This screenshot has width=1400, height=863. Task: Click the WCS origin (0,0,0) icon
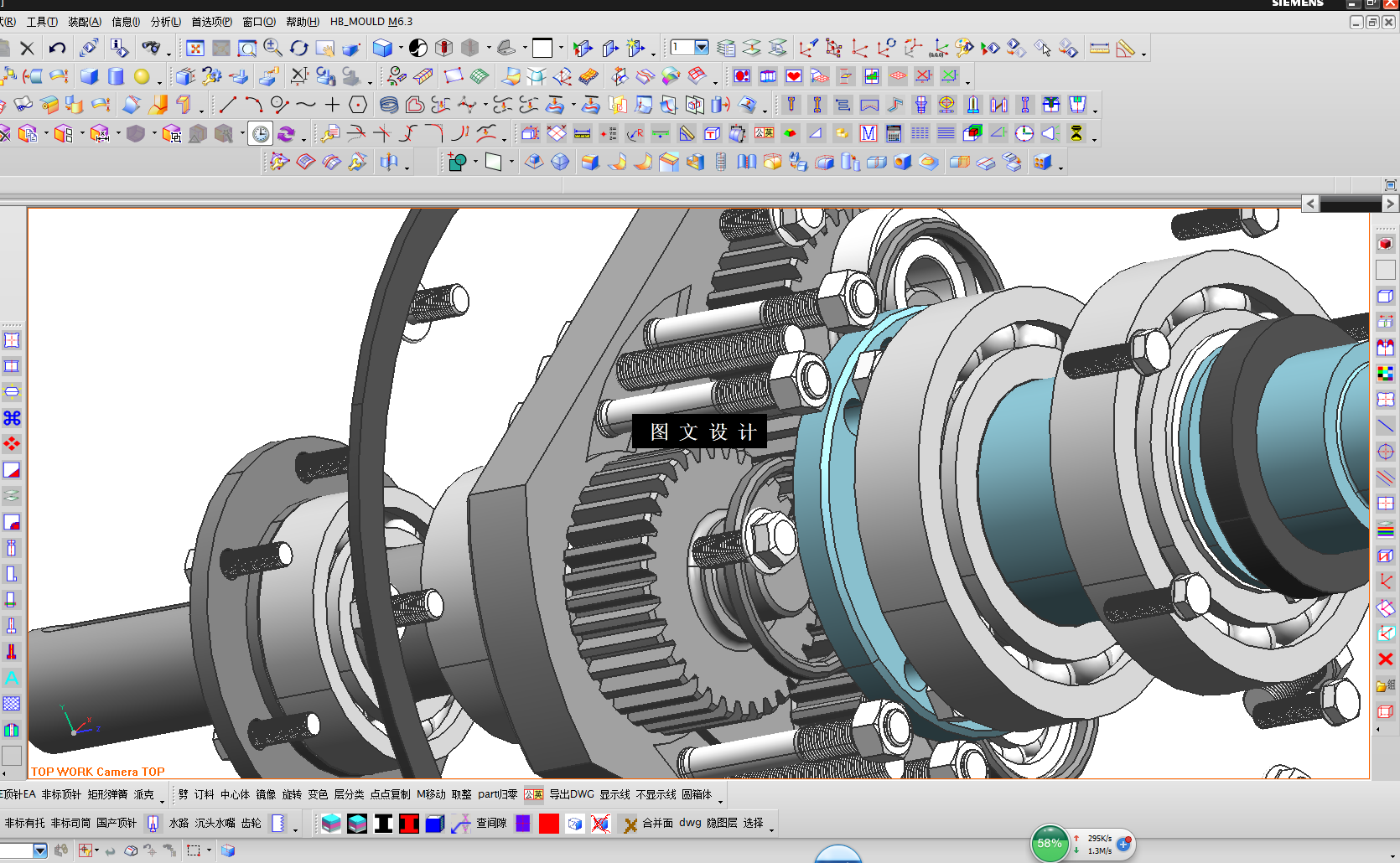[x=939, y=48]
